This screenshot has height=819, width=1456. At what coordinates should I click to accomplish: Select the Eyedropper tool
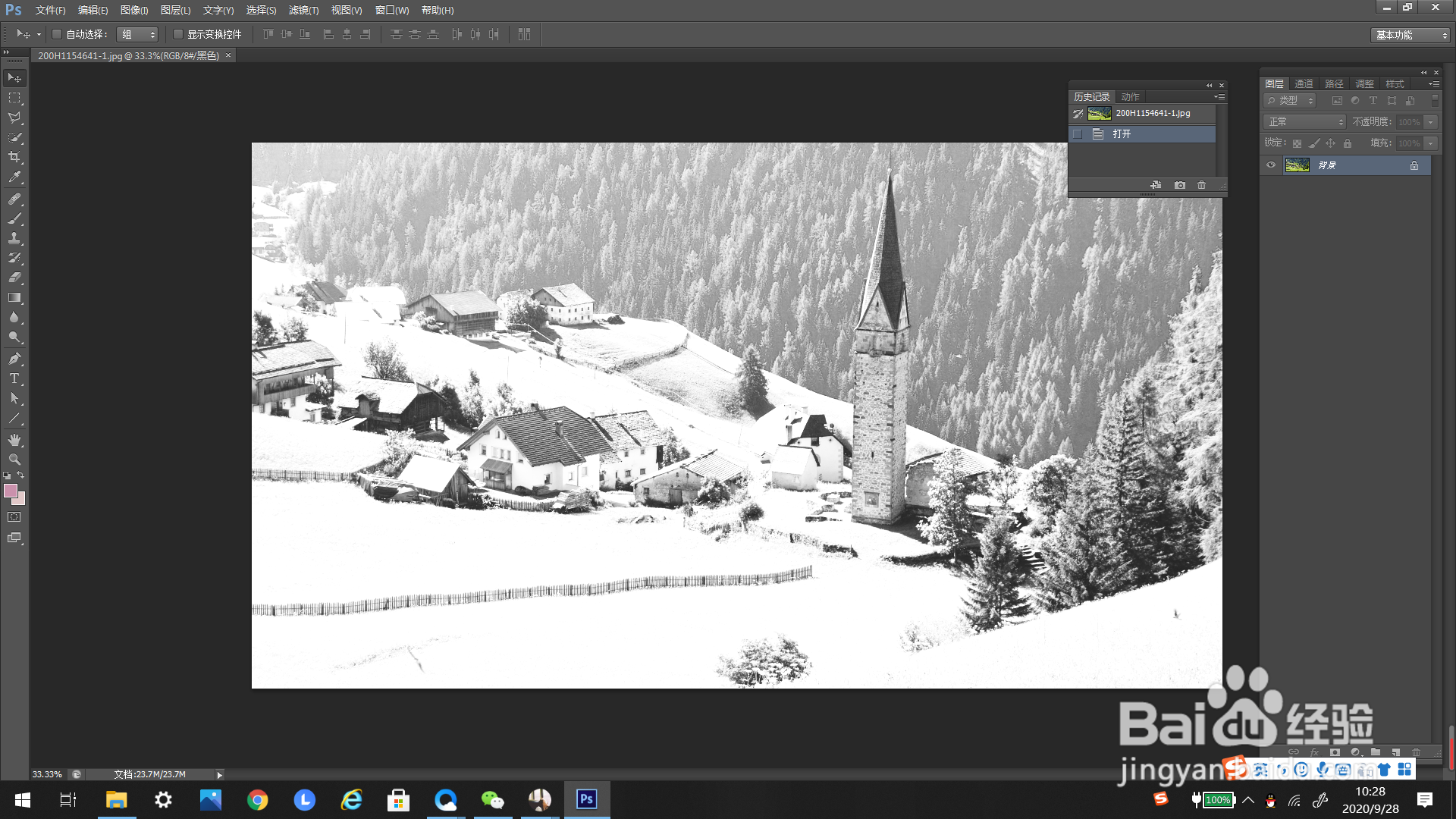[14, 177]
